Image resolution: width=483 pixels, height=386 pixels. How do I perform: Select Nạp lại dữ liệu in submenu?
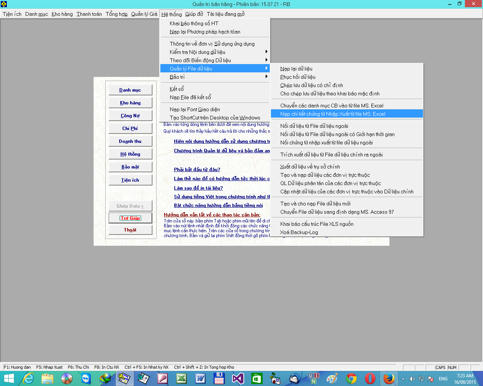coord(347,69)
